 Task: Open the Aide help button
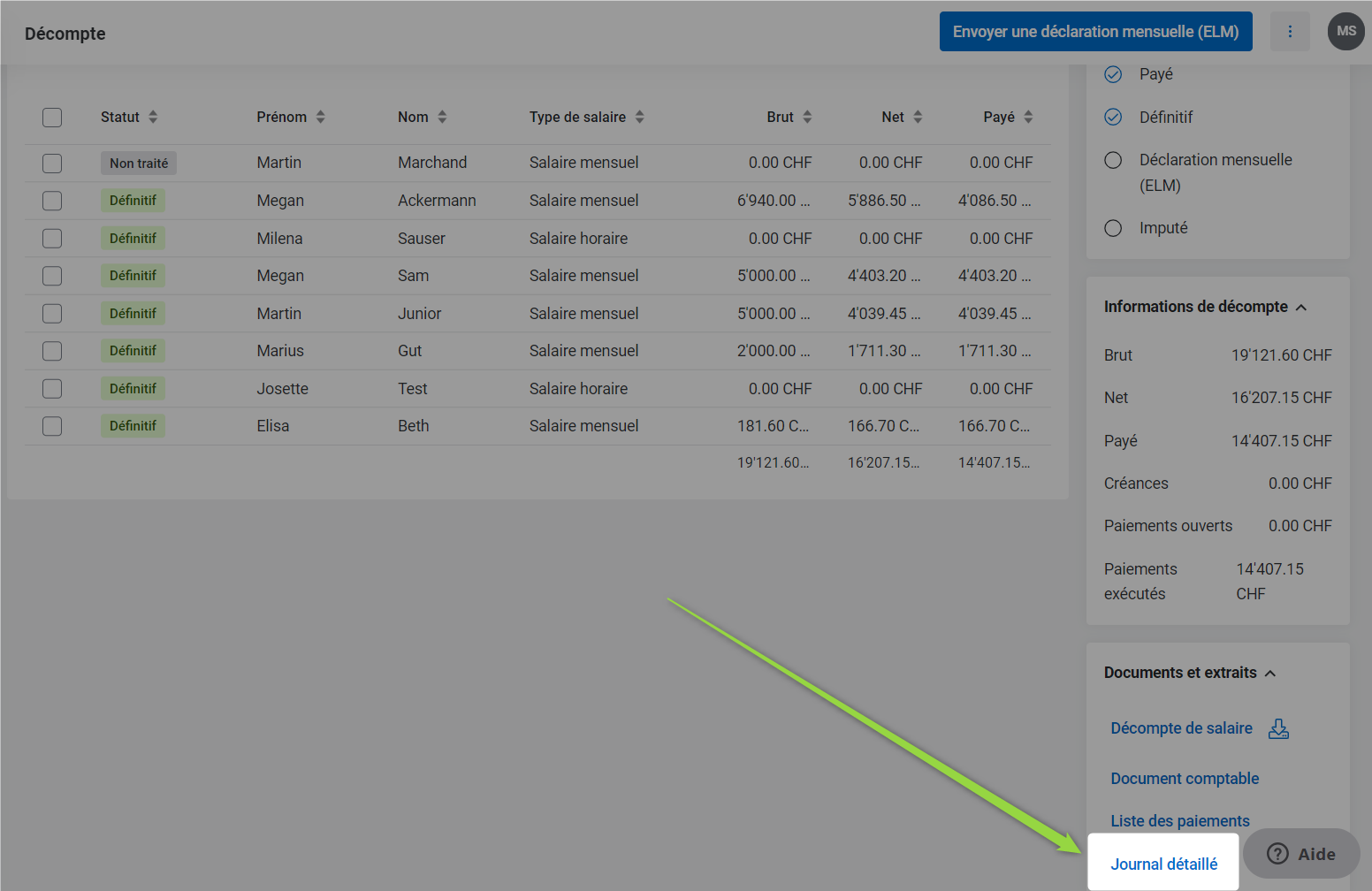1300,854
